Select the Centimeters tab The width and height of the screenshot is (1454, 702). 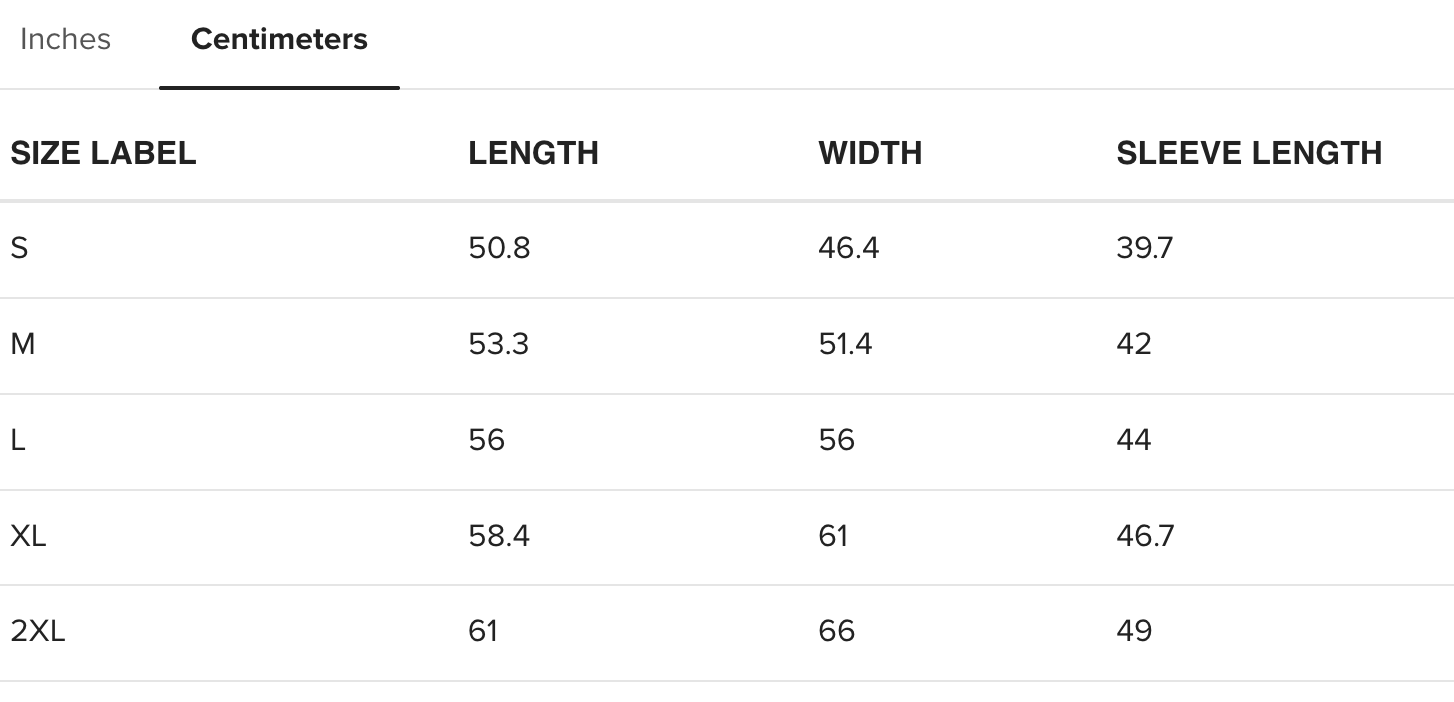click(x=279, y=39)
